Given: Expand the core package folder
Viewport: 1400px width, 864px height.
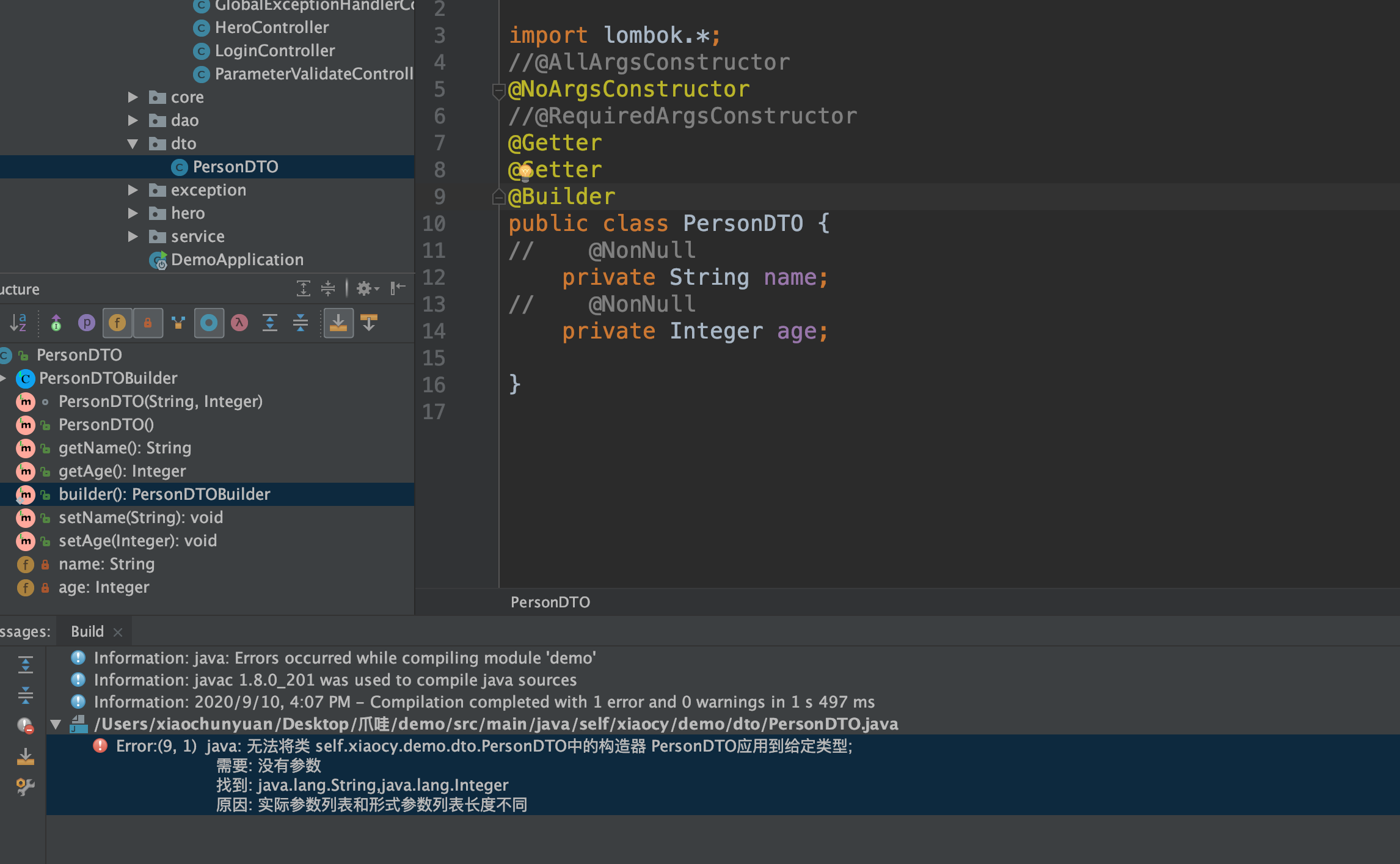Looking at the screenshot, I should click(133, 97).
